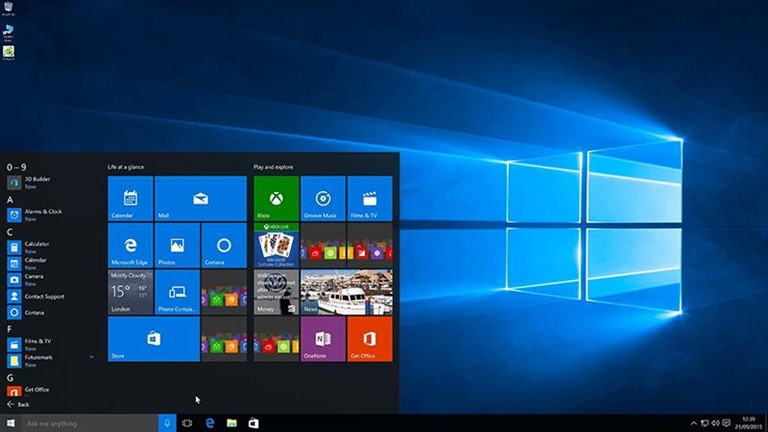This screenshot has height=432, width=768.
Task: Open the Films & TV tile
Action: pos(370,198)
